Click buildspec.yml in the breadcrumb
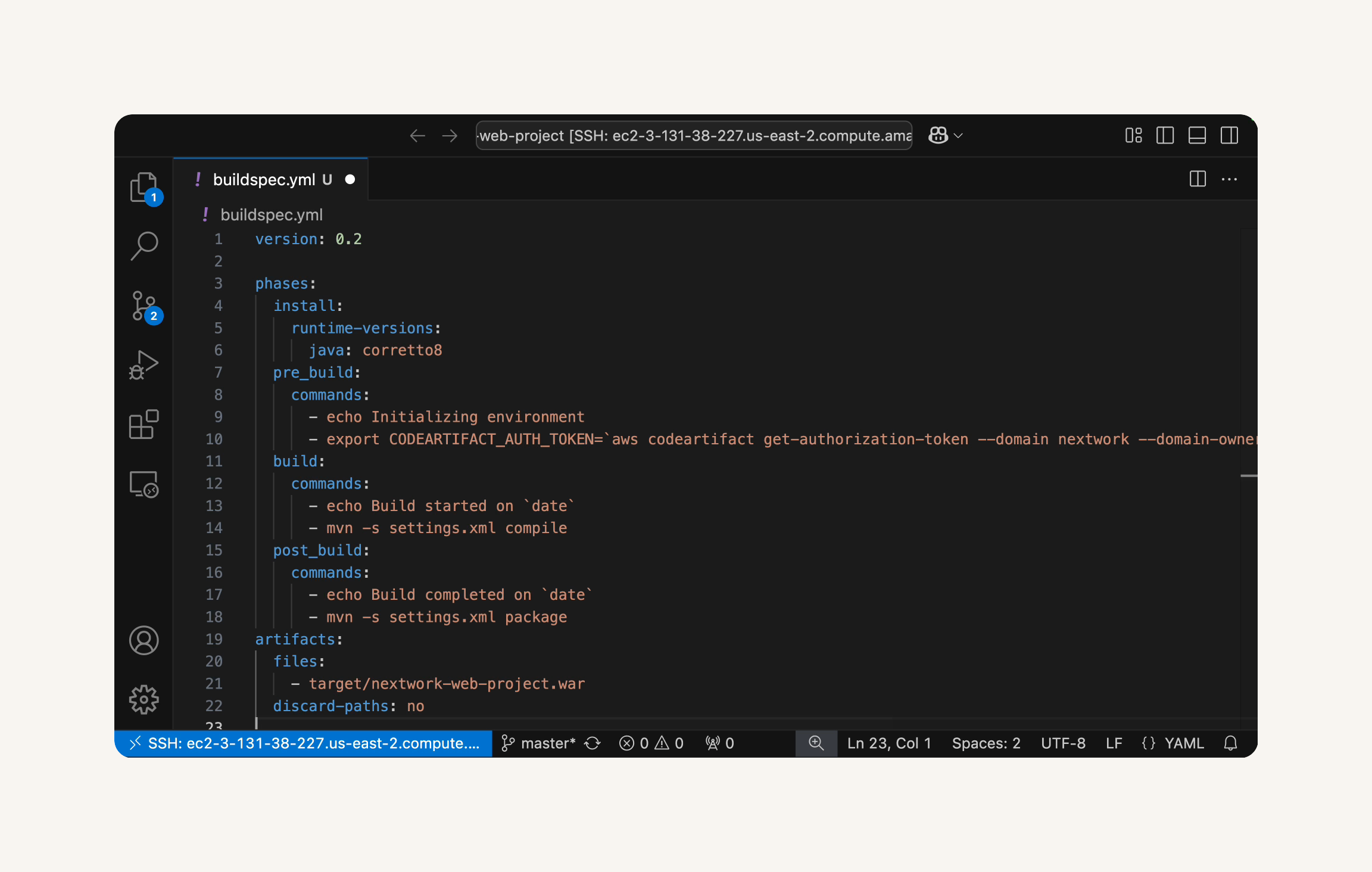Image resolution: width=1372 pixels, height=872 pixels. pyautogui.click(x=272, y=214)
